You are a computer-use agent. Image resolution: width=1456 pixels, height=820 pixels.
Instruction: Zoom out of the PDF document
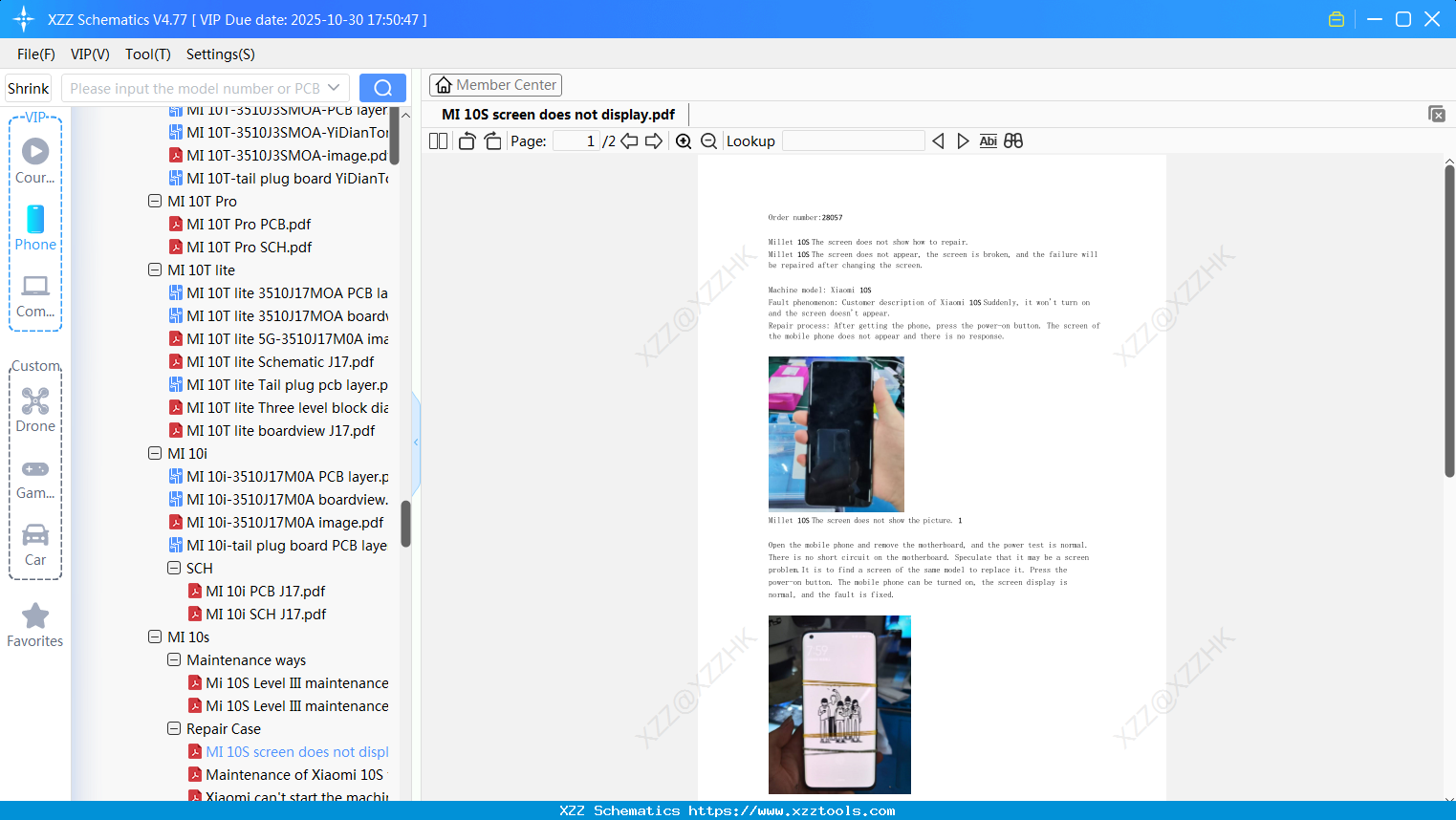pyautogui.click(x=709, y=141)
